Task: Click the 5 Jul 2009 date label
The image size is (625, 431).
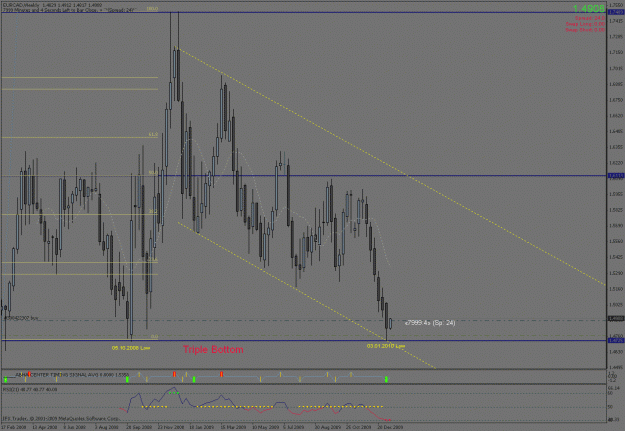Action: point(296,427)
